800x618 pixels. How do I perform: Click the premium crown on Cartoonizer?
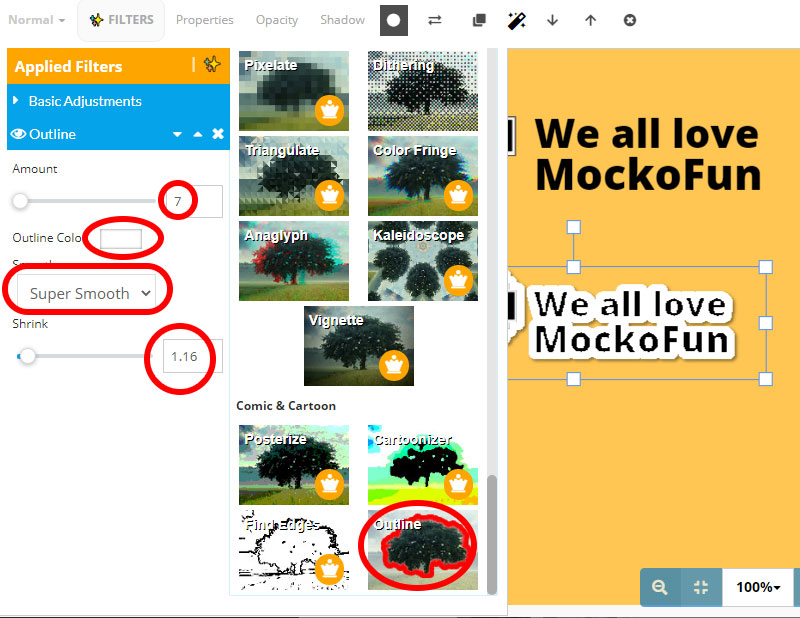click(x=459, y=484)
